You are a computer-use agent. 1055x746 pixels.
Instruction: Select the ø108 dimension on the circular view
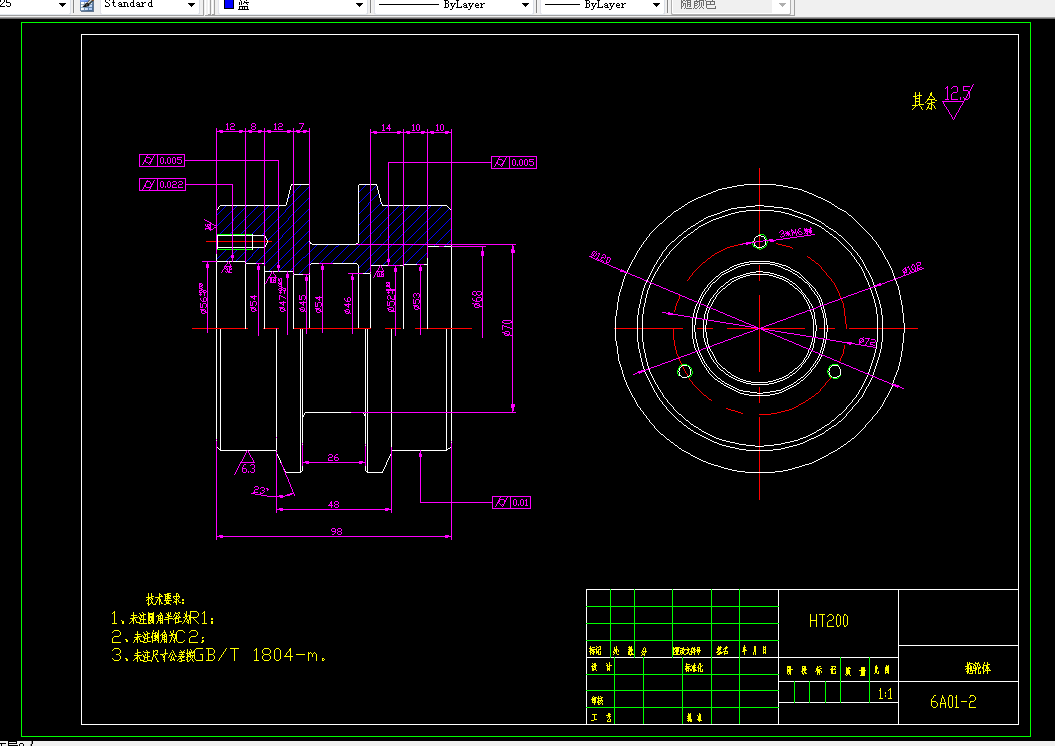(x=912, y=269)
